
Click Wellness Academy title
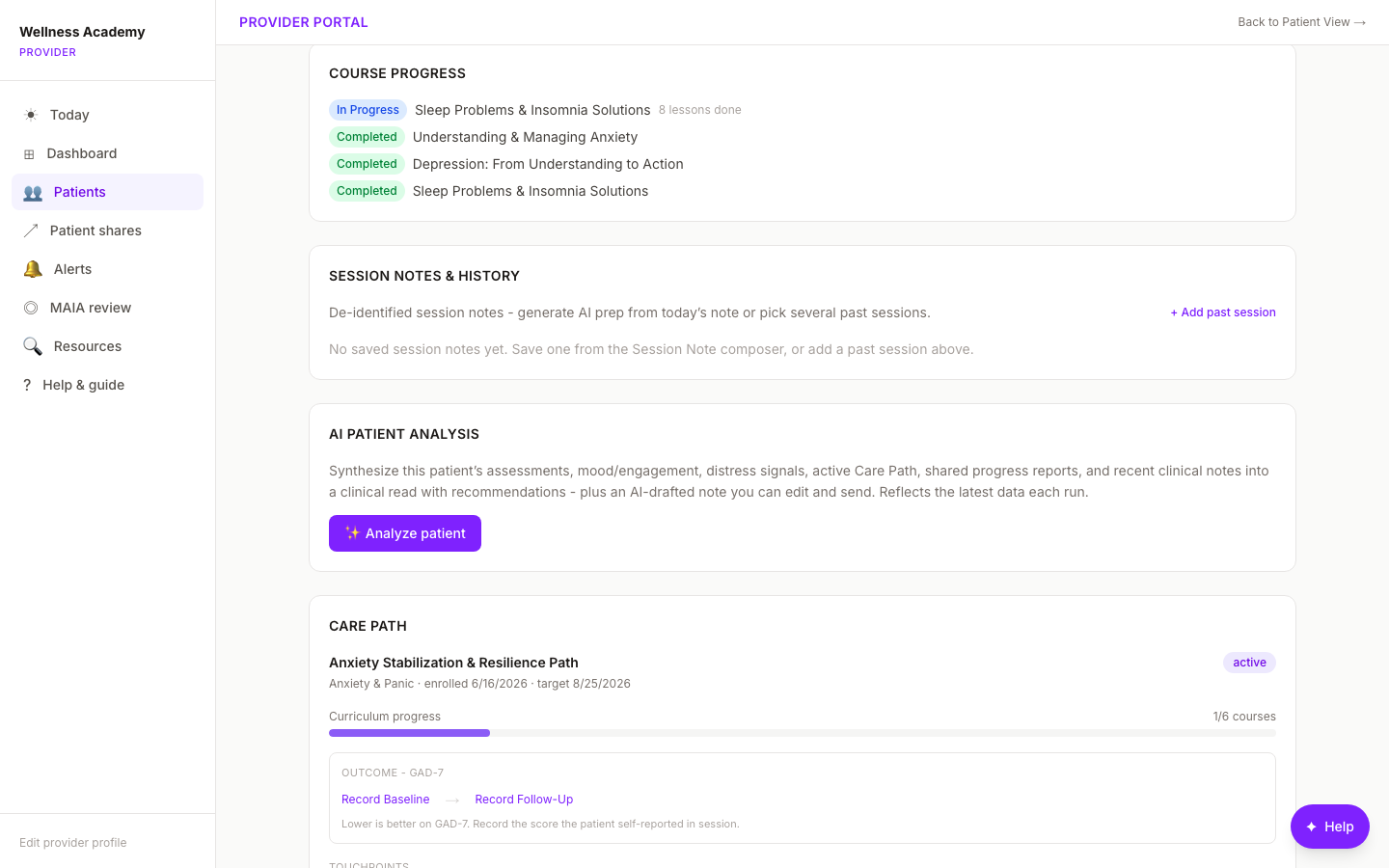82,32
